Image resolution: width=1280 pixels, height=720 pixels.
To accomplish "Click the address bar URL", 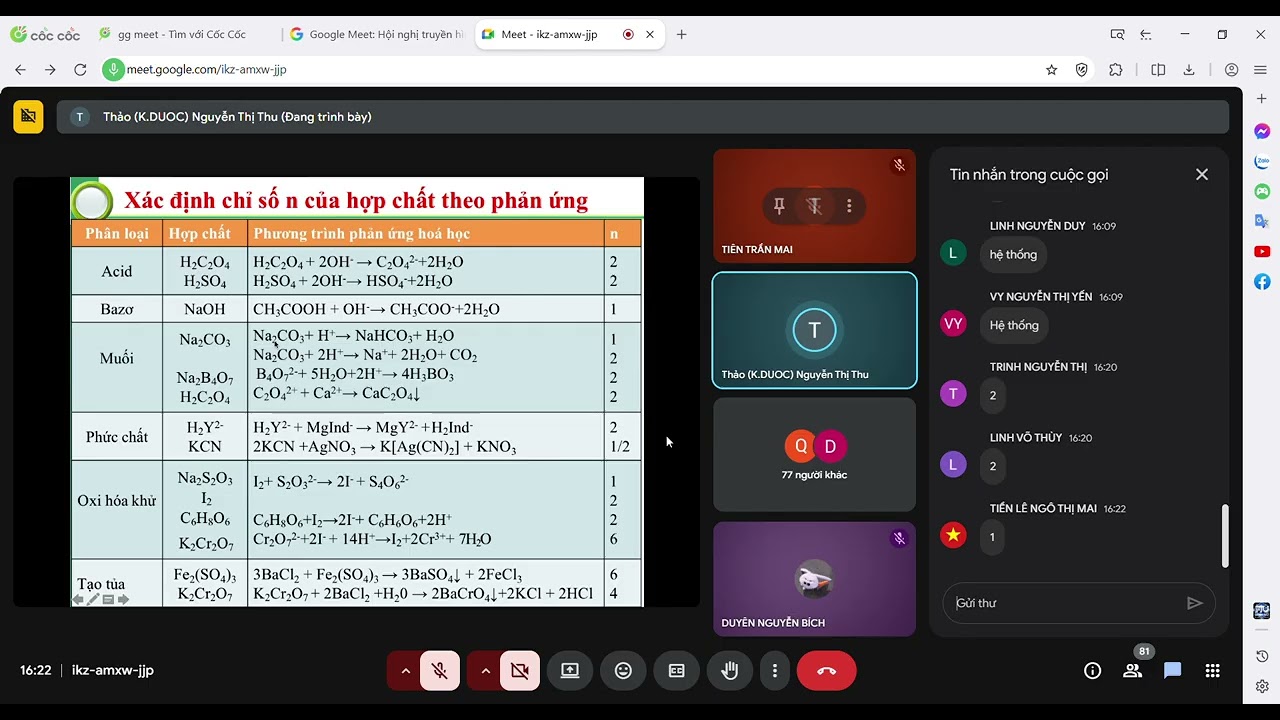I will point(207,70).
